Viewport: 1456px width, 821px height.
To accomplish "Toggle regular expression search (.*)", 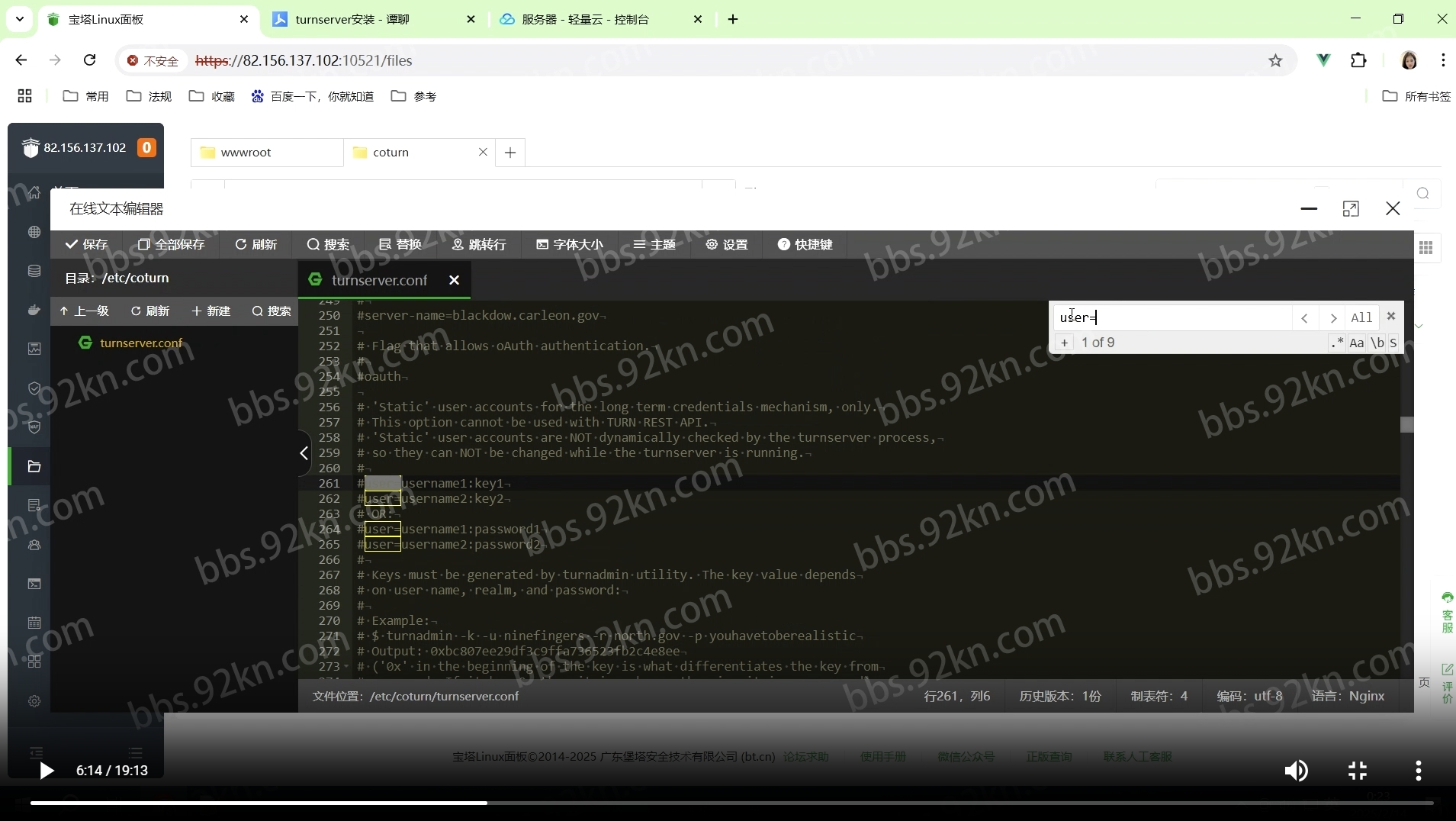I will (x=1337, y=343).
